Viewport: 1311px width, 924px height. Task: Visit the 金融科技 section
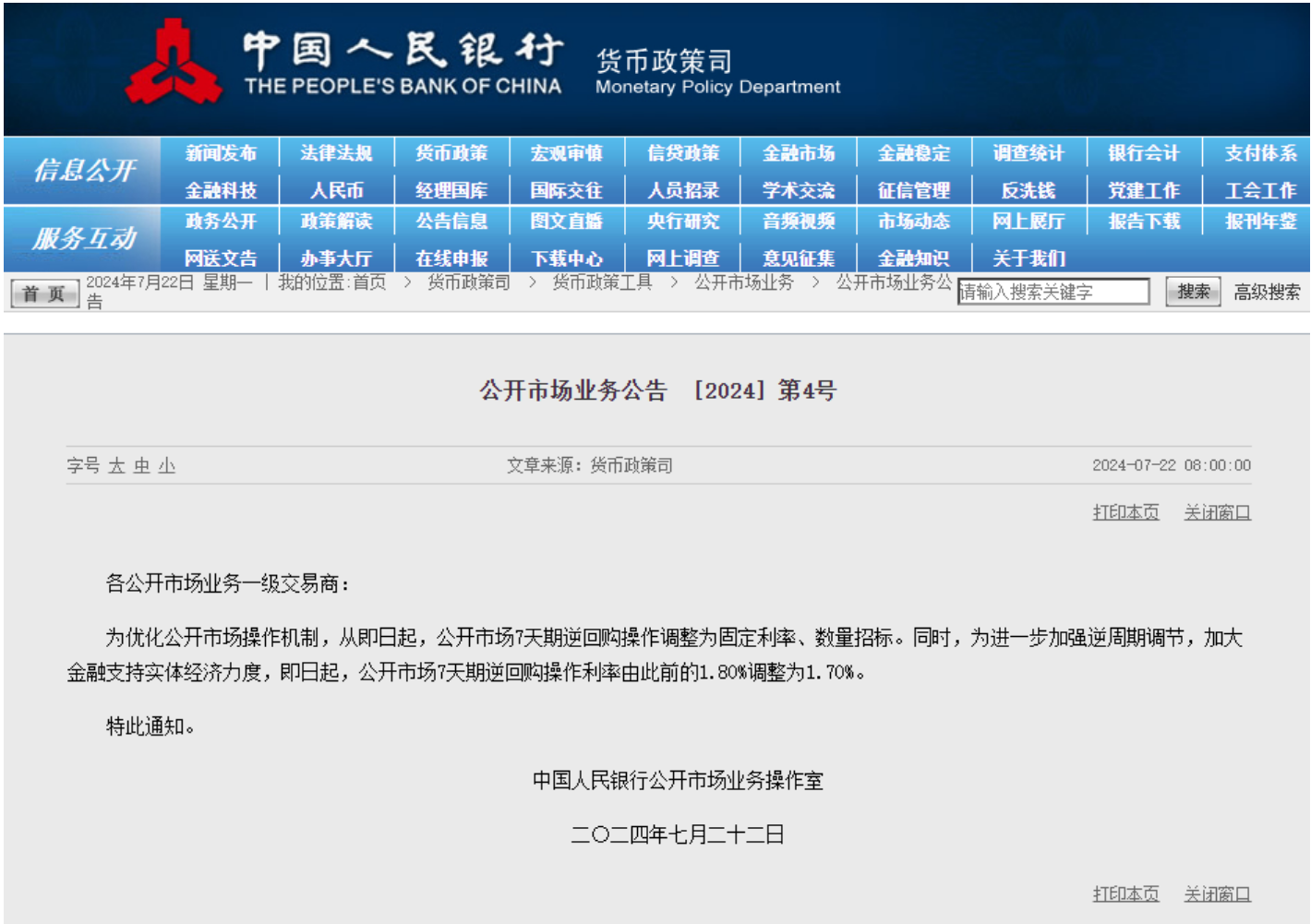tap(221, 191)
